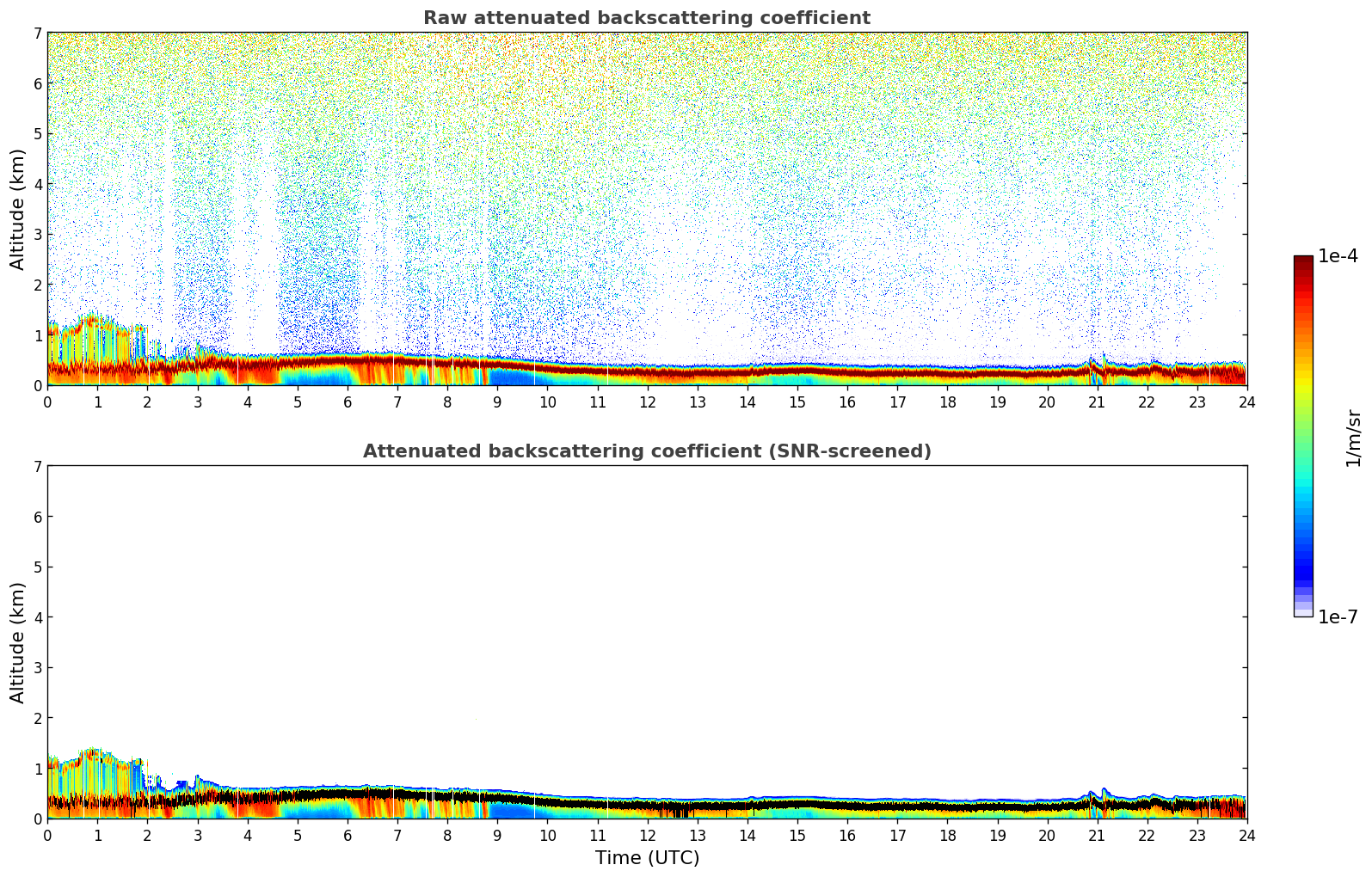The height and width of the screenshot is (877, 1372).
Task: Click the "Raw attenuated backscattering coefficient" plot title
Action: pyautogui.click(x=646, y=18)
